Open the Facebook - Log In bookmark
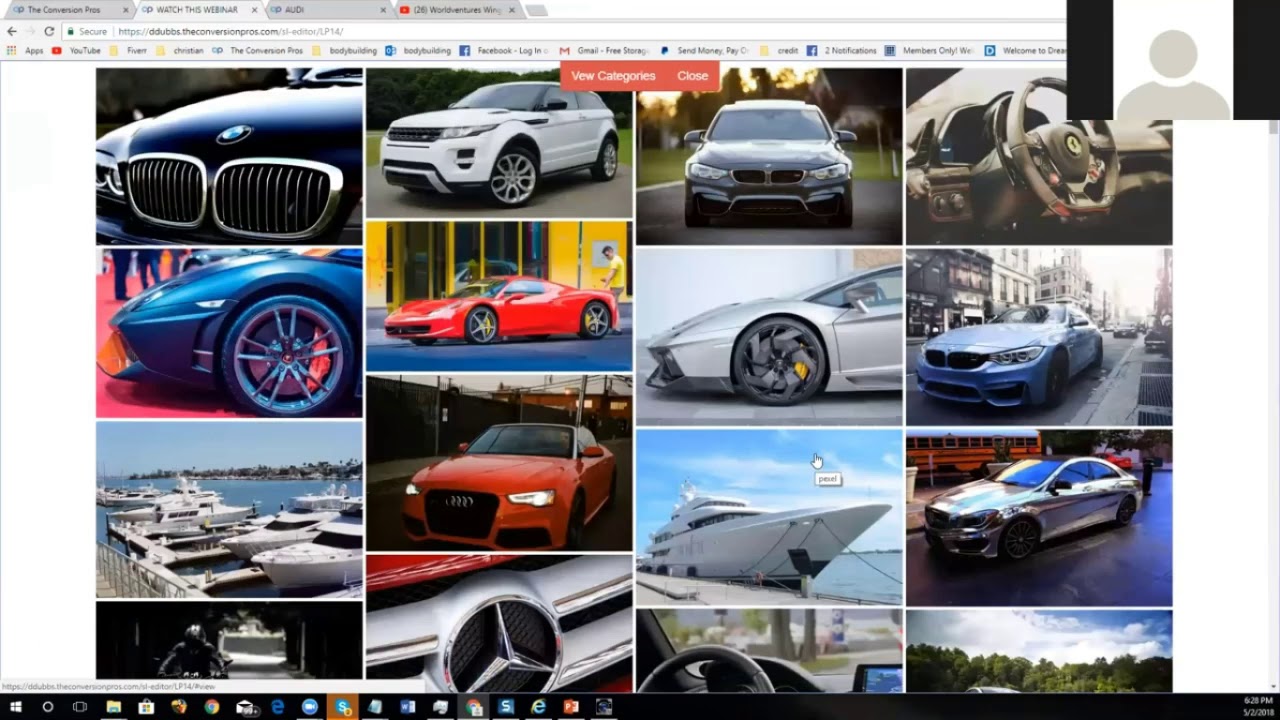Image resolution: width=1280 pixels, height=720 pixels. [505, 50]
